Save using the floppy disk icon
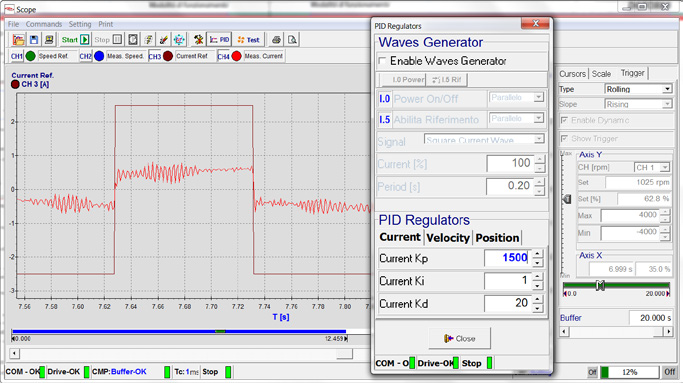Image resolution: width=683 pixels, height=383 pixels. point(34,40)
